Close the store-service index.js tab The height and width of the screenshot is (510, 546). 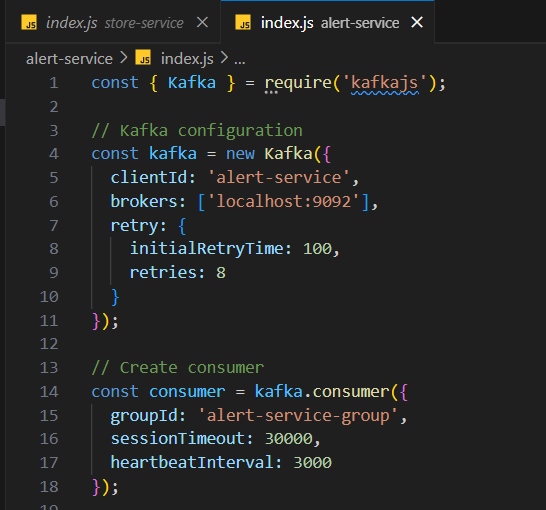point(202,23)
